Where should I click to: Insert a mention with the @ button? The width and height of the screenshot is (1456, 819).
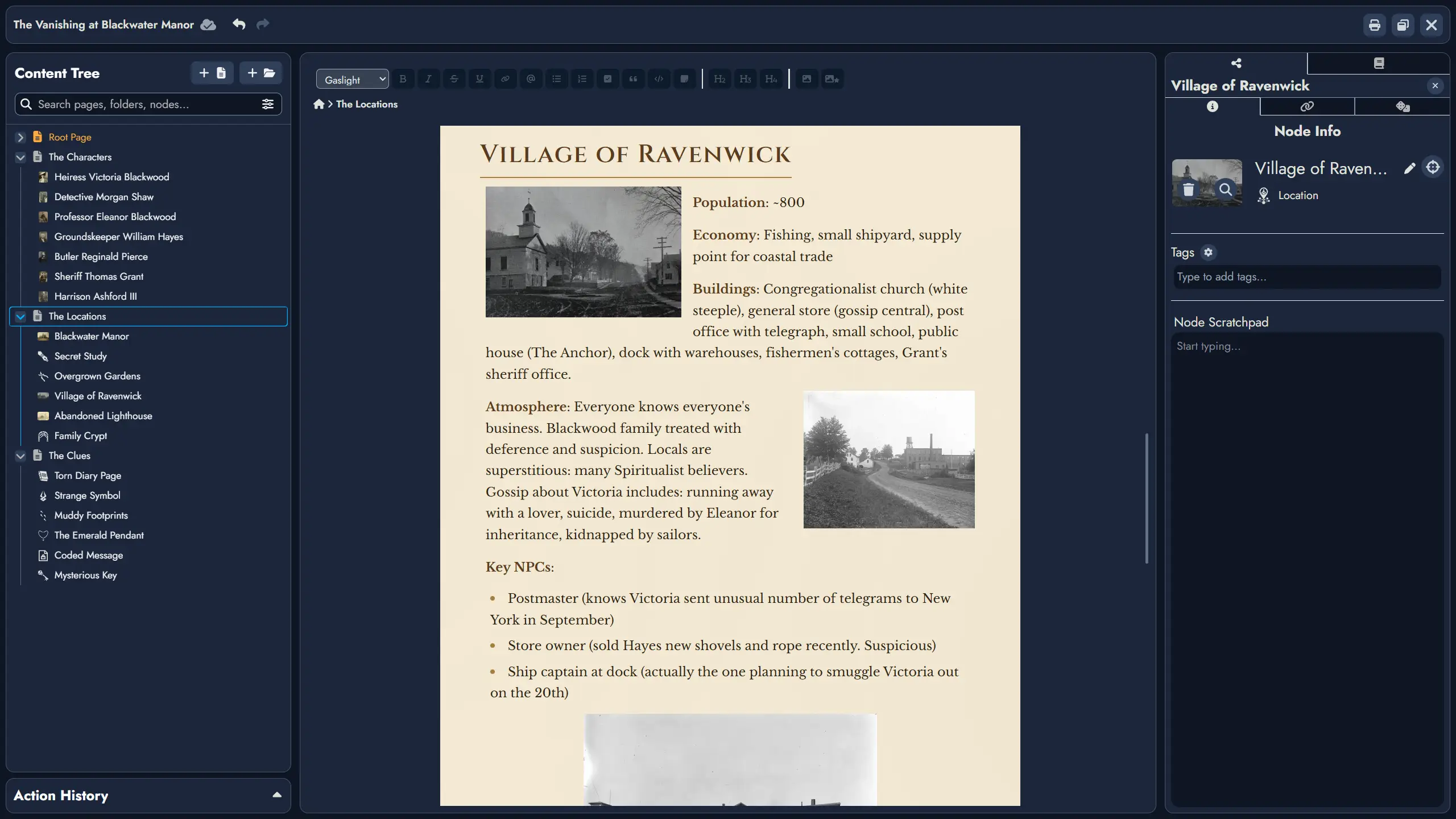tap(531, 79)
